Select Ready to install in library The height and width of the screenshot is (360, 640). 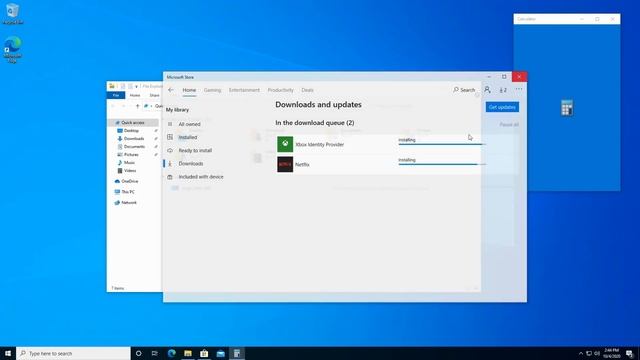[x=195, y=150]
